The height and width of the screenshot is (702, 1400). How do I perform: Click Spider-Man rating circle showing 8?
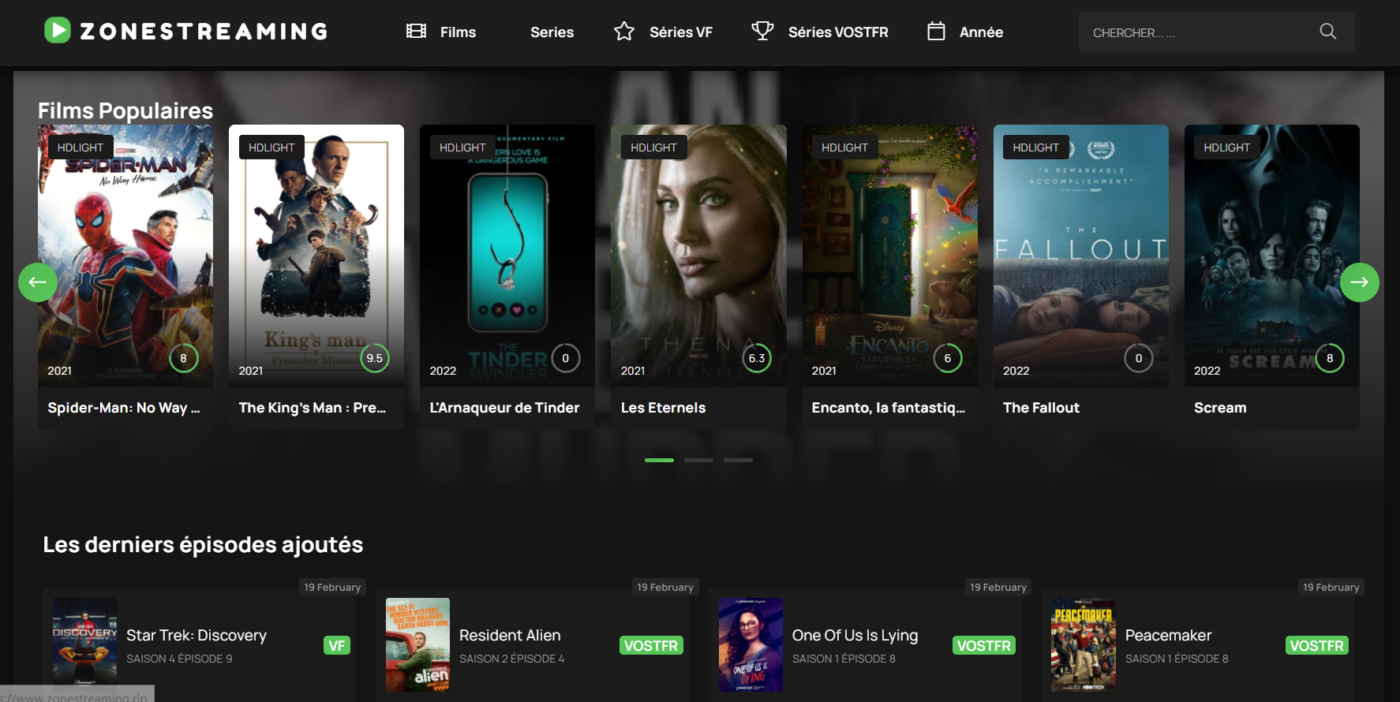coord(183,358)
